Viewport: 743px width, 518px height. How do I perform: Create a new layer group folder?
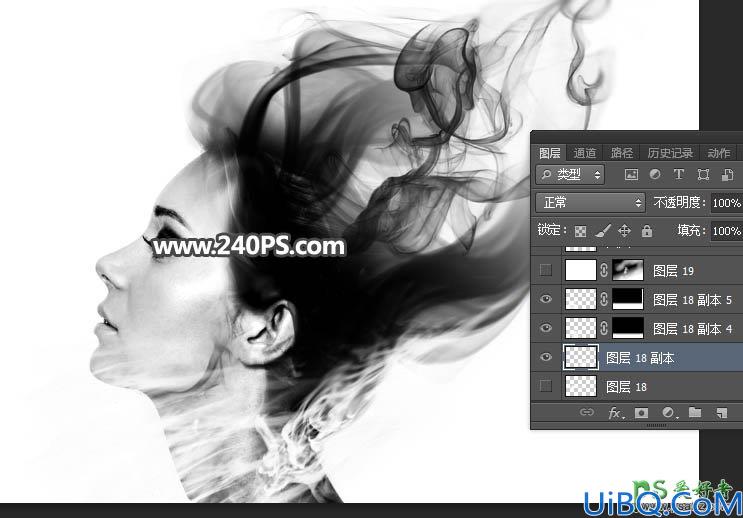(695, 412)
